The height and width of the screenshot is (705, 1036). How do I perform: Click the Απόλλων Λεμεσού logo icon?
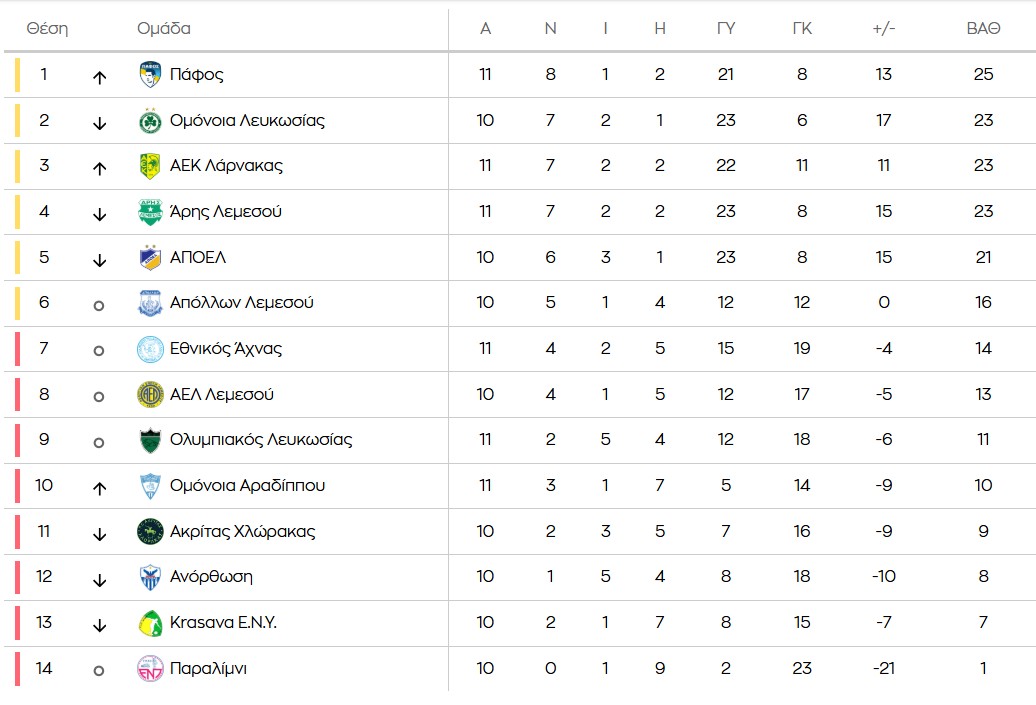(x=150, y=303)
